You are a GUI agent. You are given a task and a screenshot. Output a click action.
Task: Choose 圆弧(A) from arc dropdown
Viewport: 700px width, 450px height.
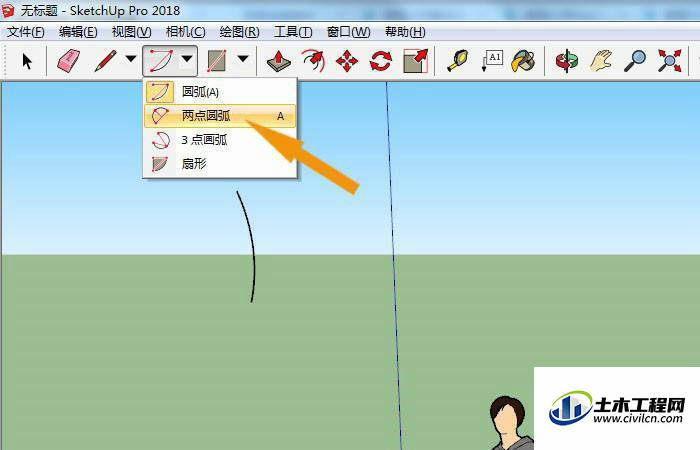coord(220,92)
